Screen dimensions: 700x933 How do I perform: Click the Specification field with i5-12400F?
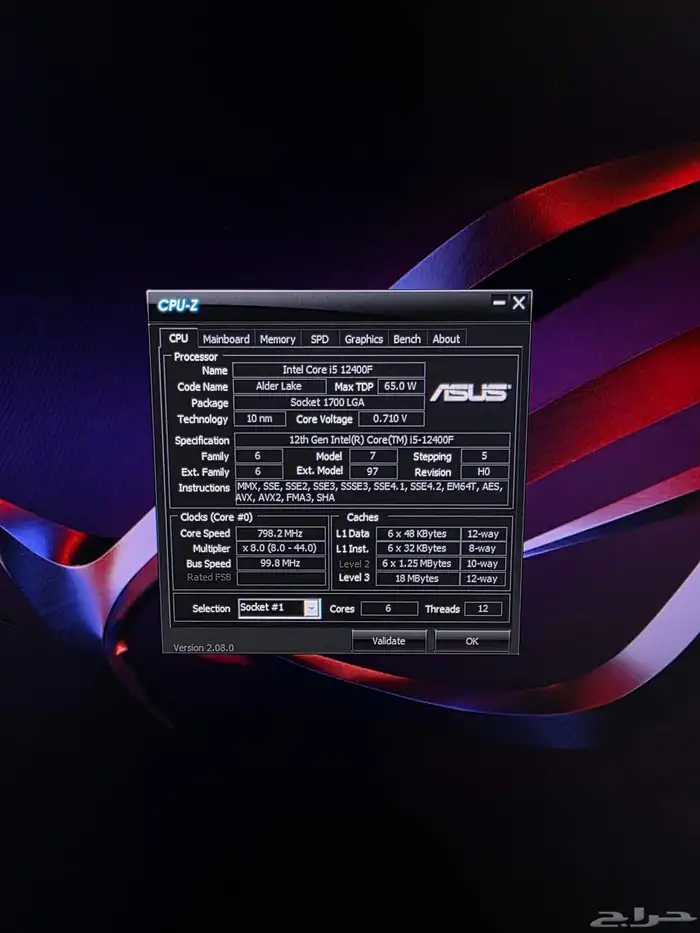pos(371,440)
